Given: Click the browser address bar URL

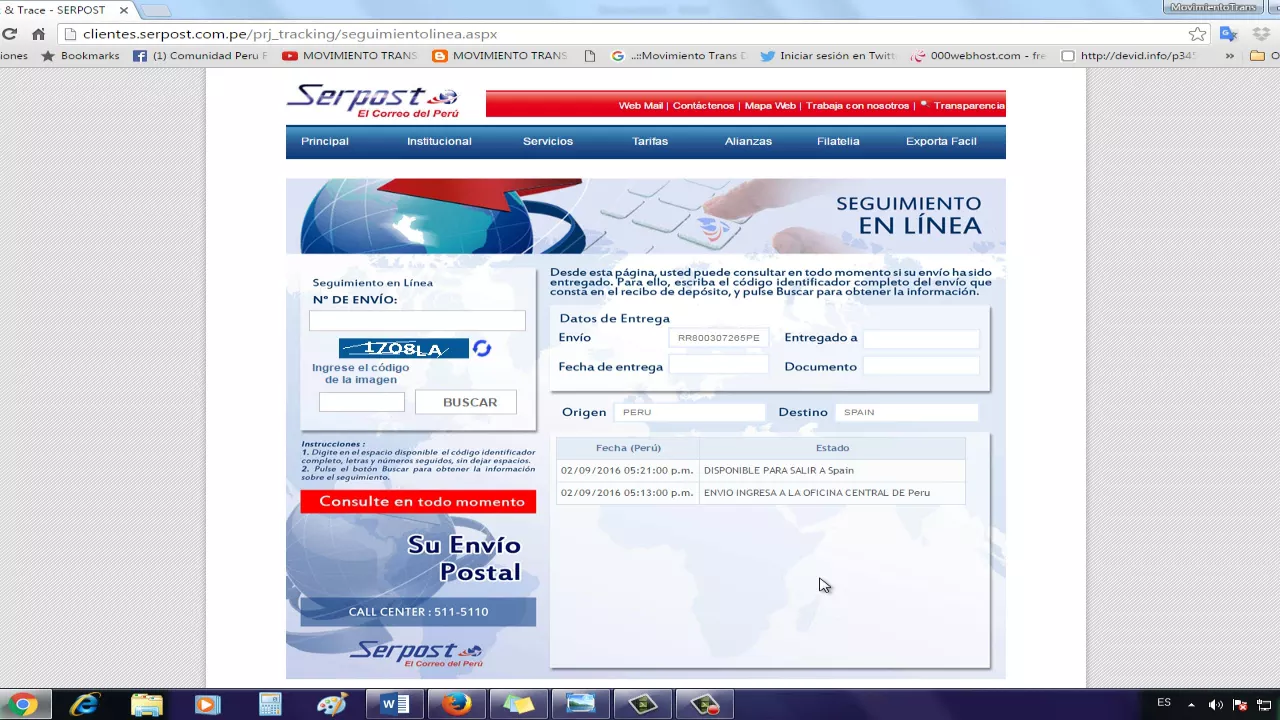Looking at the screenshot, I should click(290, 34).
